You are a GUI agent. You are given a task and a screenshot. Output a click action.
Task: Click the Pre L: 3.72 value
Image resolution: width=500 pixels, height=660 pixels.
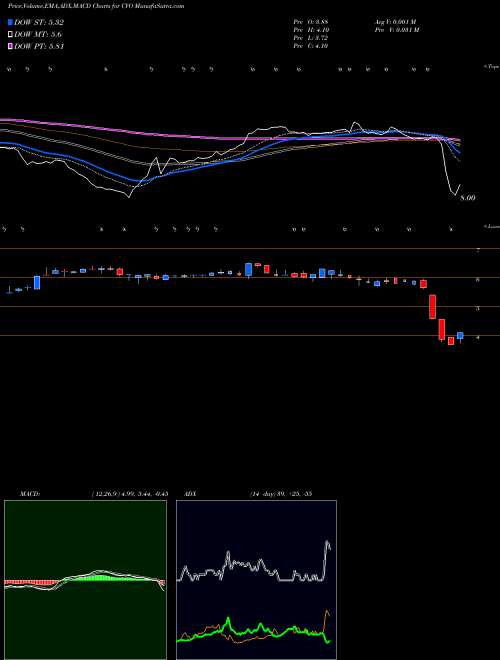311,38
